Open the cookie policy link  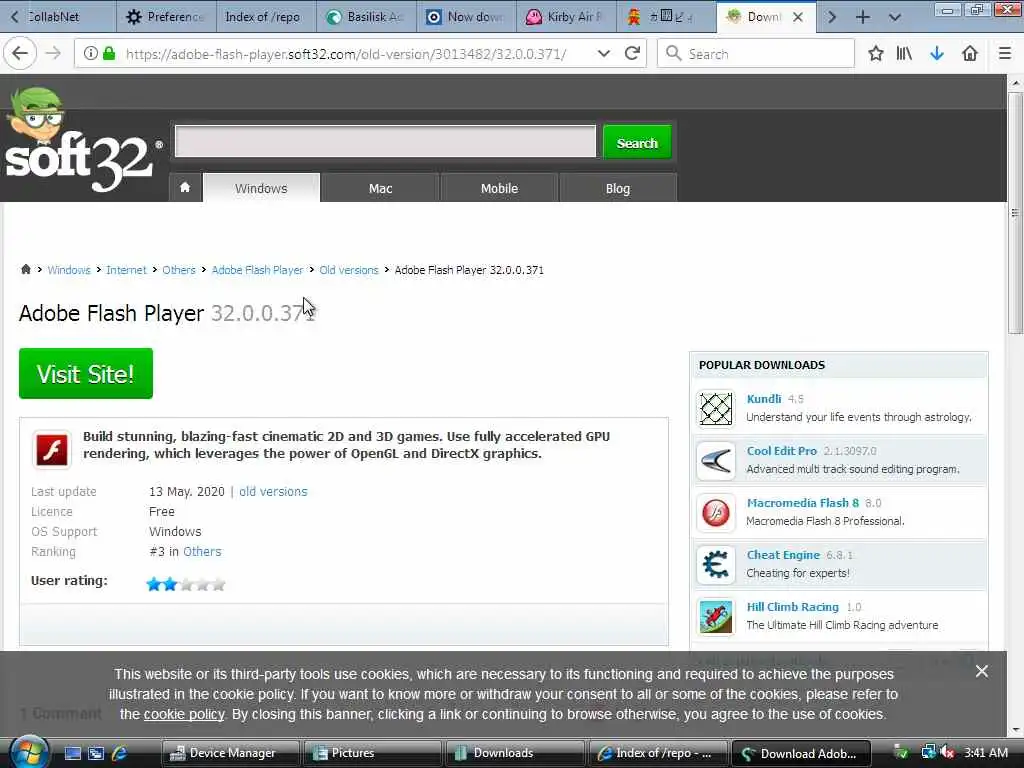coord(184,714)
